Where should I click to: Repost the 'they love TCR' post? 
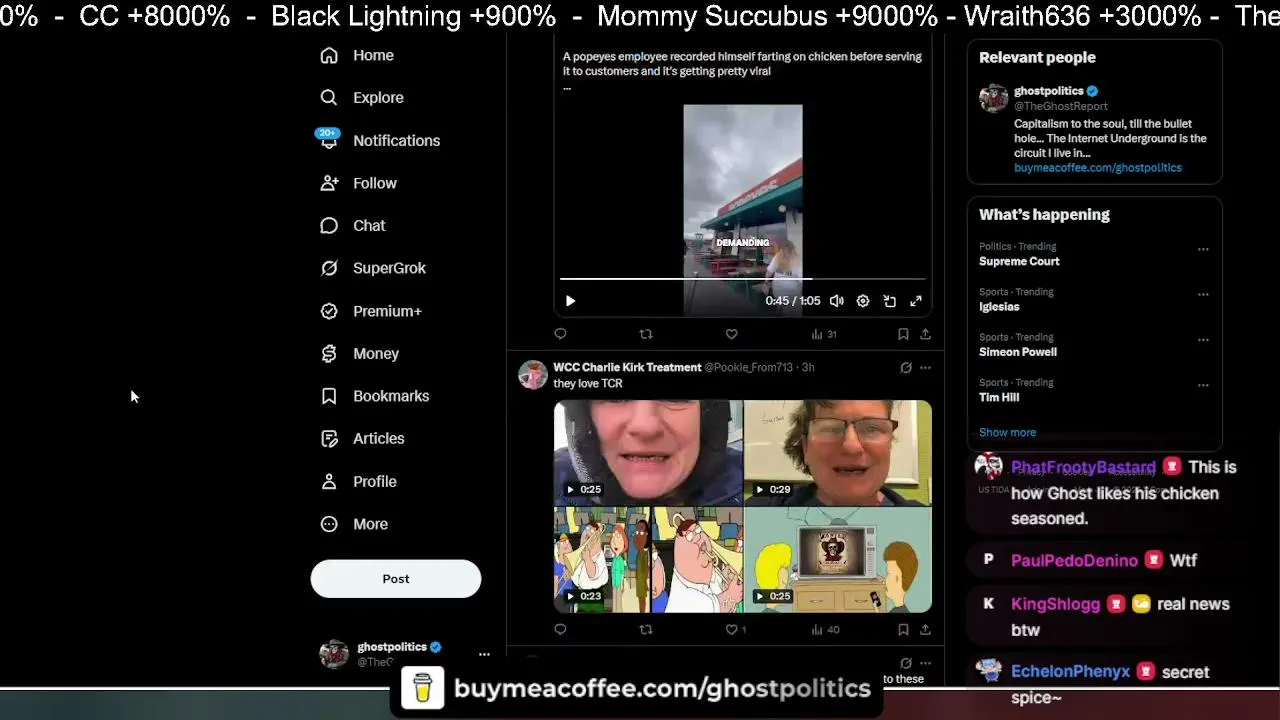coord(646,629)
